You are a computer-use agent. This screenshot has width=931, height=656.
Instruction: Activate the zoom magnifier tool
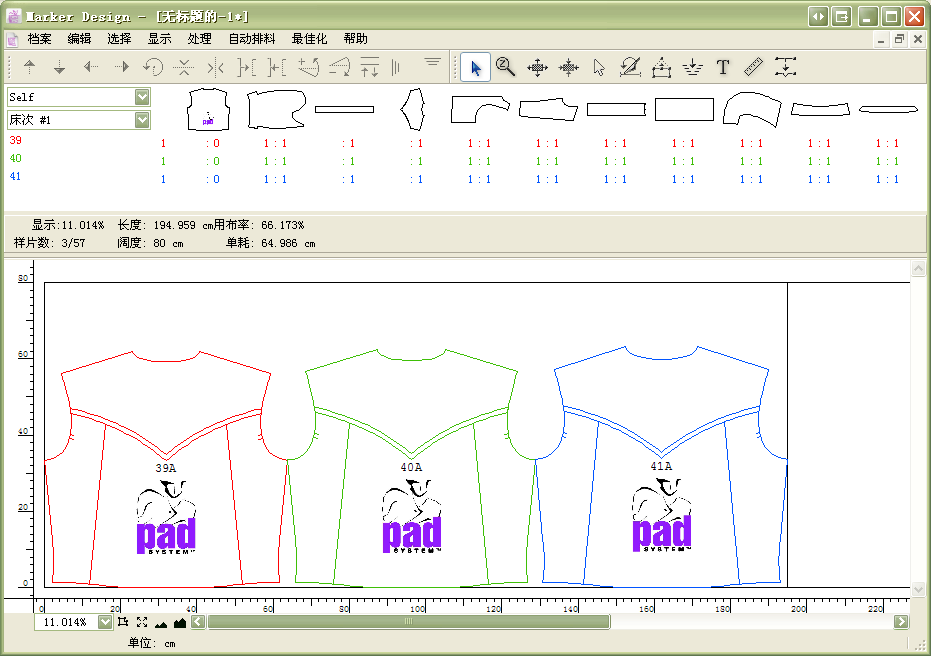(506, 67)
